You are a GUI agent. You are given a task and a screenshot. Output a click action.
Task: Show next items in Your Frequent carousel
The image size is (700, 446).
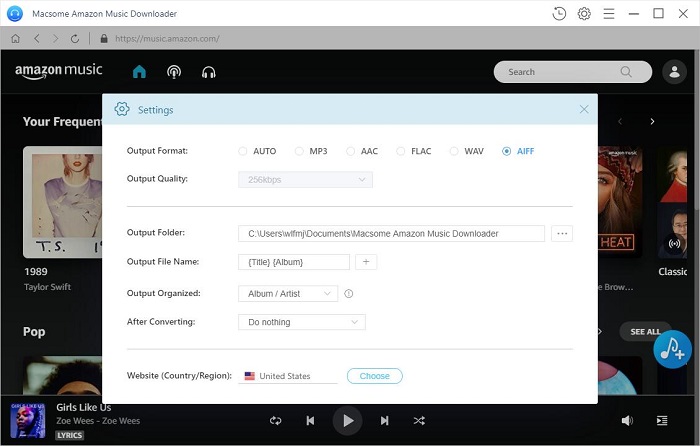tap(652, 121)
